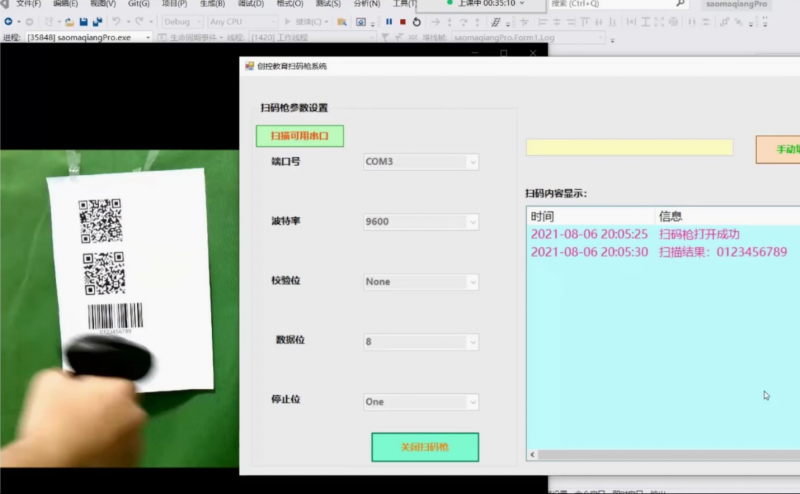Click the log list horizontal scrollbar
This screenshot has width=800, height=494.
pos(668,455)
